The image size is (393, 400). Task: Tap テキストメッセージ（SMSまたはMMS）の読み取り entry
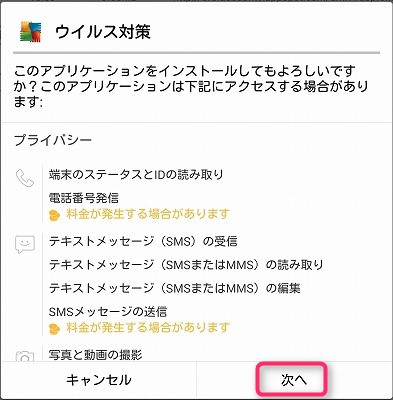[x=186, y=265]
